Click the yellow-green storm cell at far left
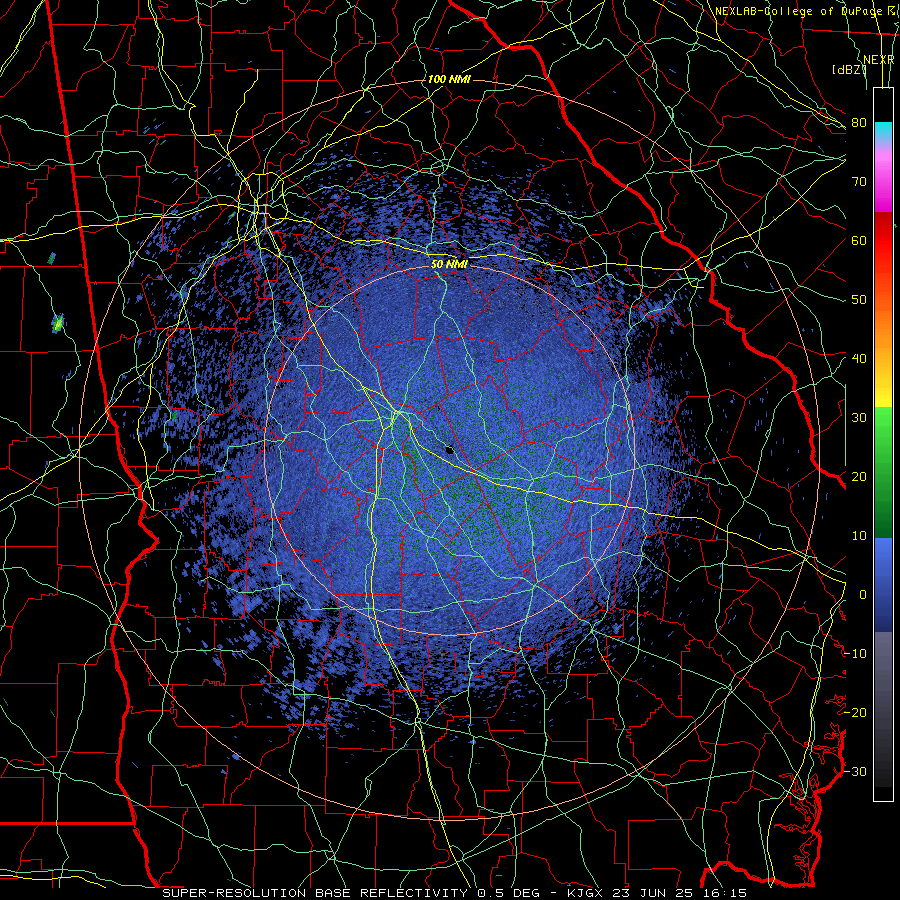The height and width of the screenshot is (900, 900). point(57,323)
